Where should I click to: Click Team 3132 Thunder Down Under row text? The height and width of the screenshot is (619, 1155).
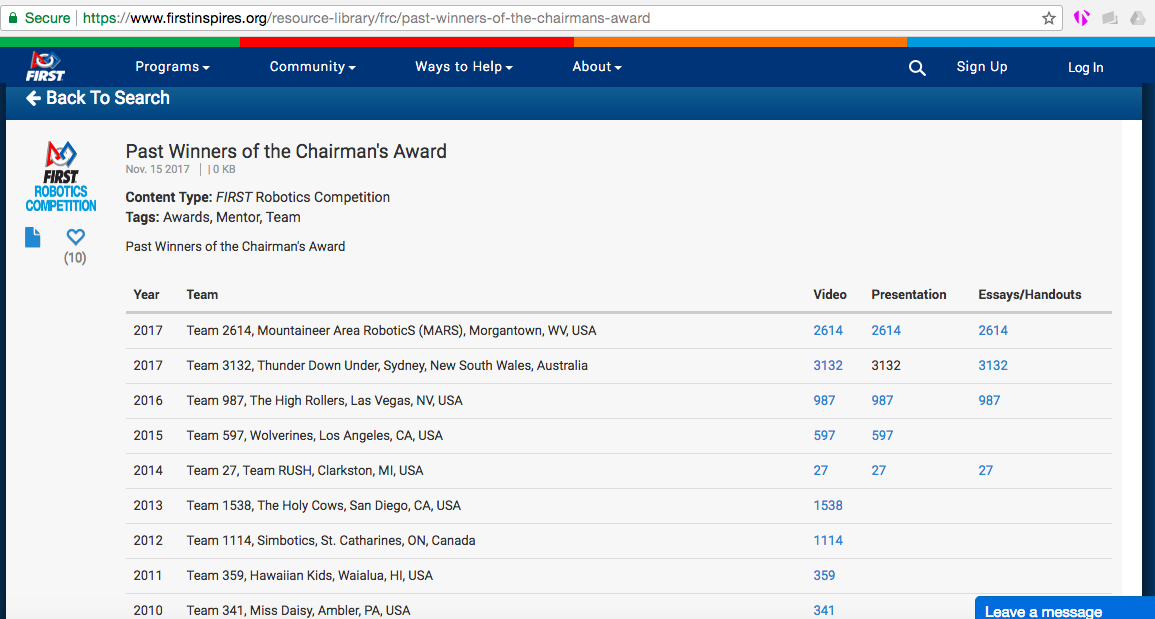[387, 366]
